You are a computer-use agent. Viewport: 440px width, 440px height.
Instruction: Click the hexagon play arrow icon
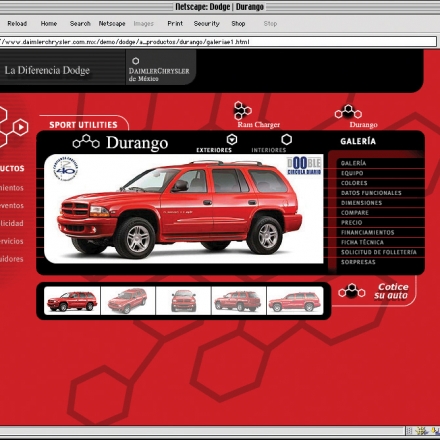click(21, 127)
